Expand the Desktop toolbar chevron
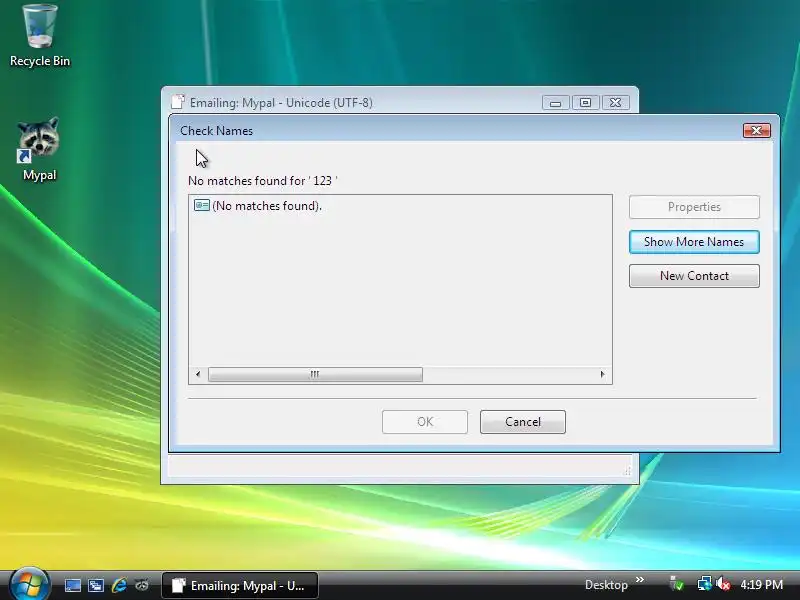This screenshot has width=800, height=600. [x=640, y=580]
